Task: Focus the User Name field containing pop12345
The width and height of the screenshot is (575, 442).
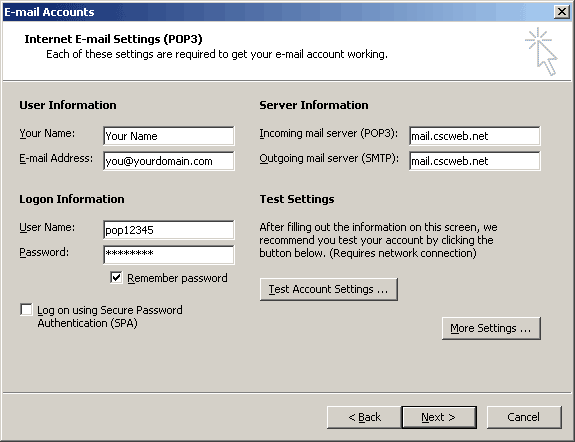Action: [x=169, y=230]
